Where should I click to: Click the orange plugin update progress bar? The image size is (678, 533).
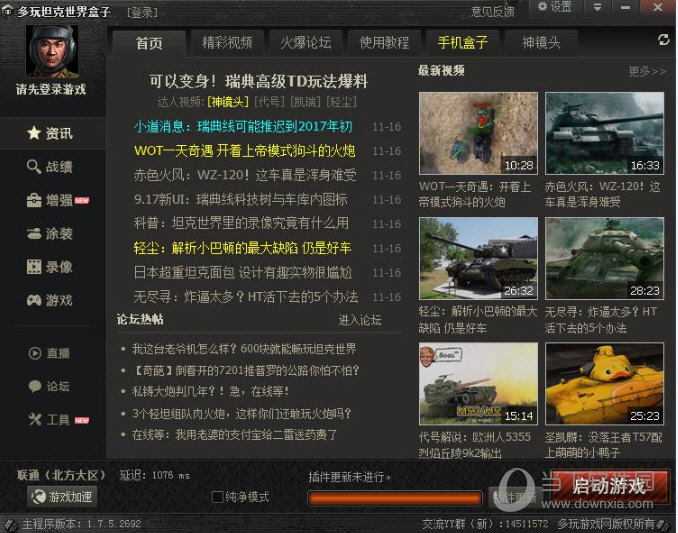[395, 498]
